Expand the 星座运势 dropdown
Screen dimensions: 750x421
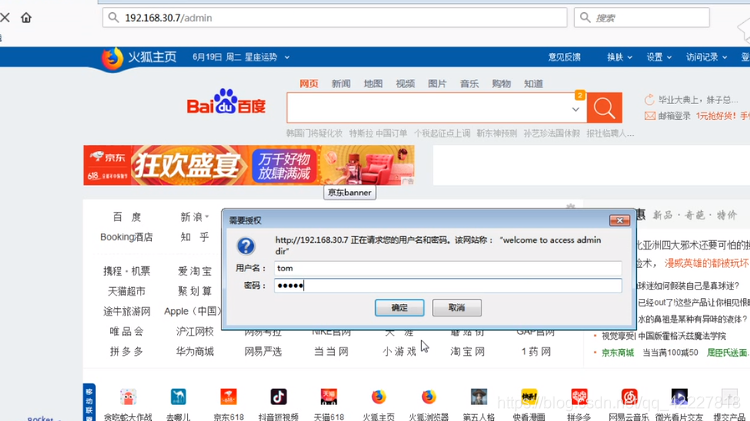[287, 57]
